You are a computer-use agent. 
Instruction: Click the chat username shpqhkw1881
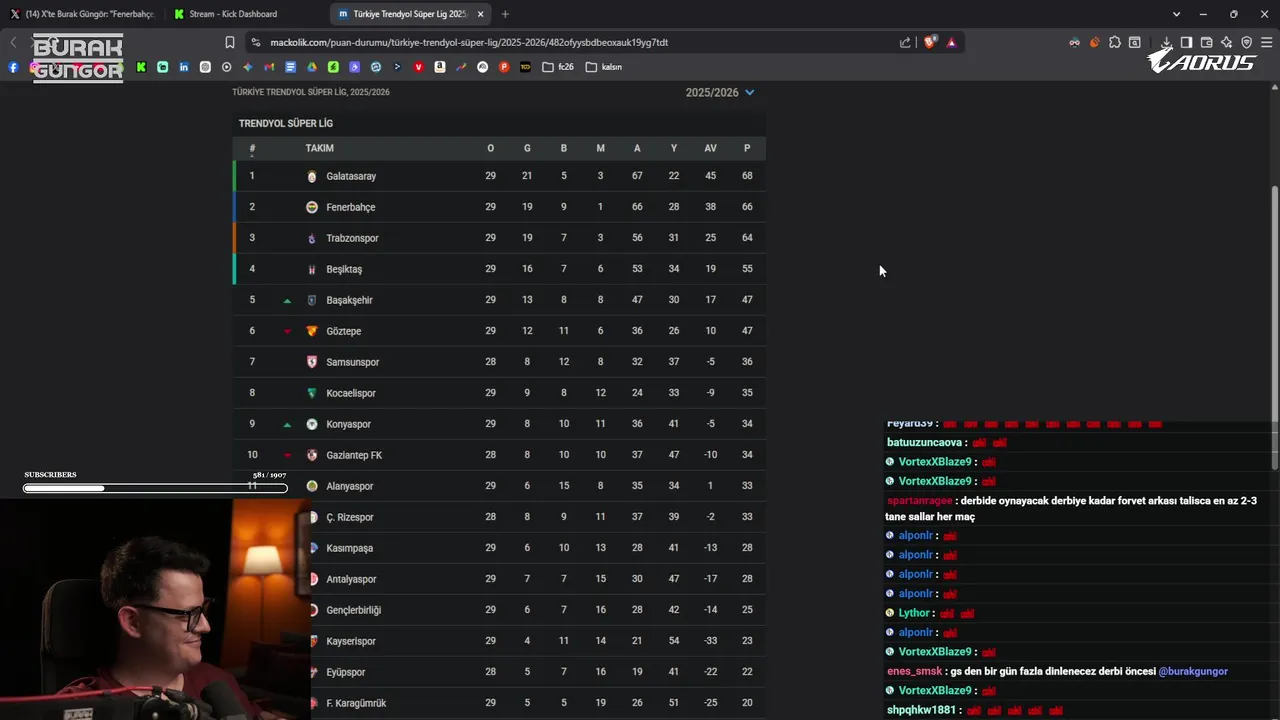click(x=921, y=710)
